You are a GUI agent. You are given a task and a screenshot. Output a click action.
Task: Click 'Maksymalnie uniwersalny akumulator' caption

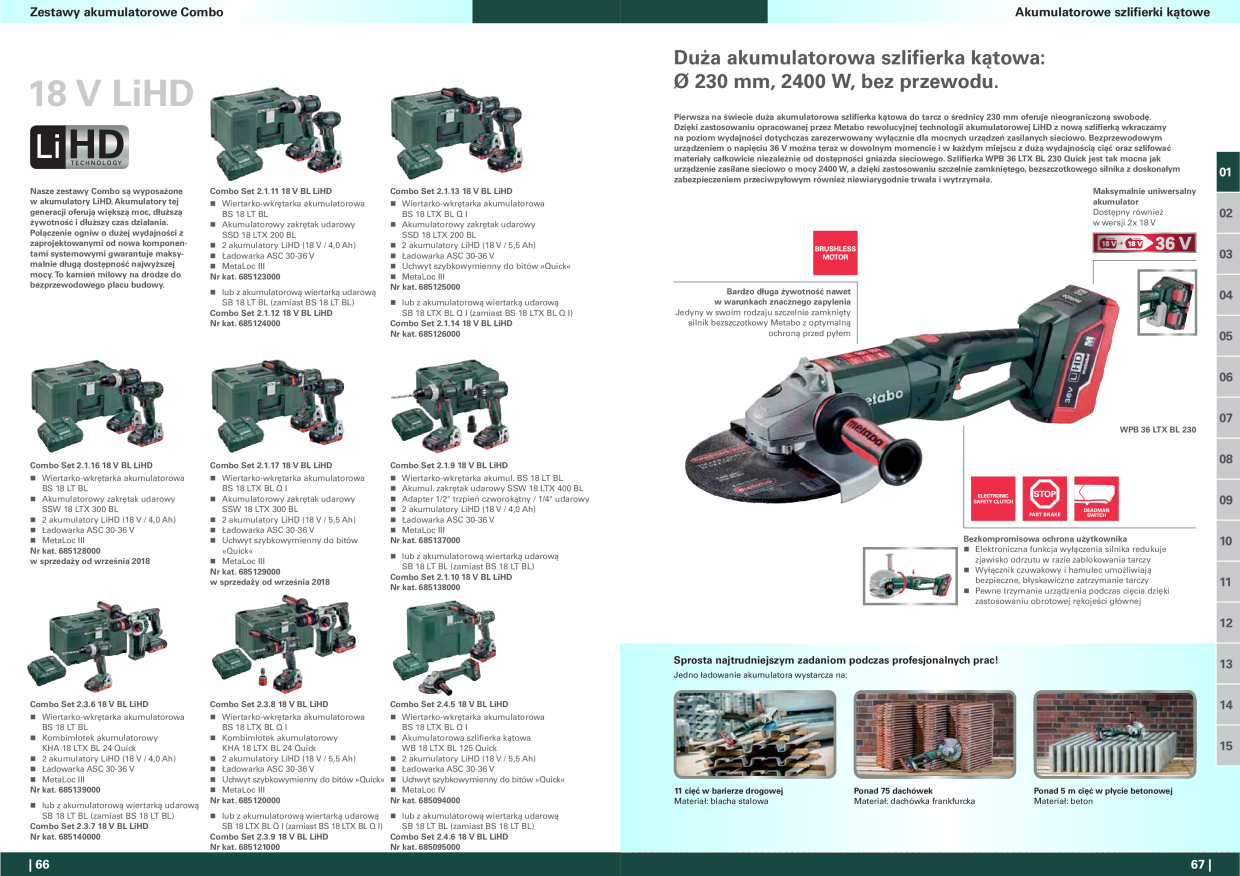(x=1144, y=196)
